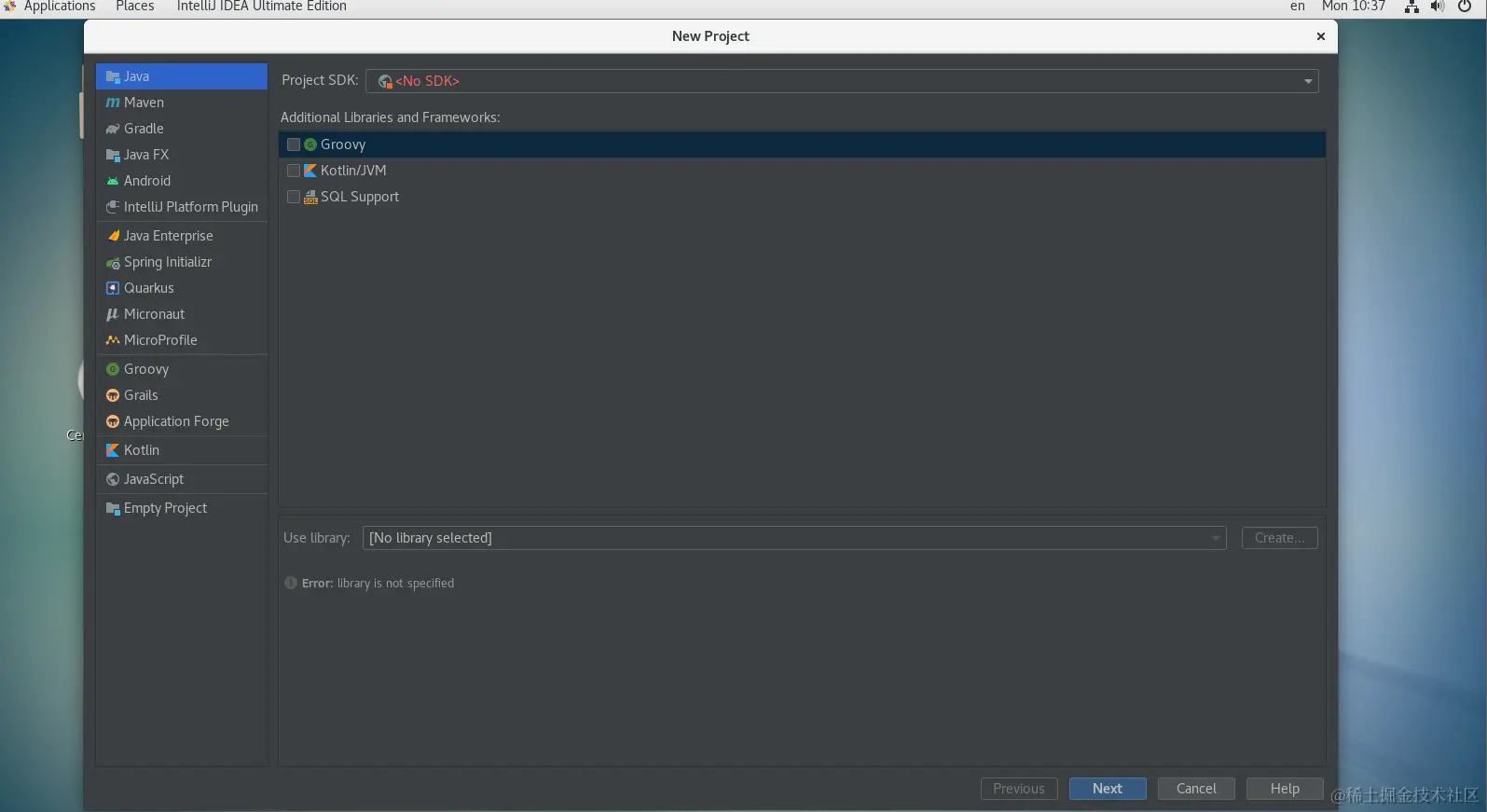The height and width of the screenshot is (812, 1487).
Task: Select Empty Project label
Action: tap(166, 508)
